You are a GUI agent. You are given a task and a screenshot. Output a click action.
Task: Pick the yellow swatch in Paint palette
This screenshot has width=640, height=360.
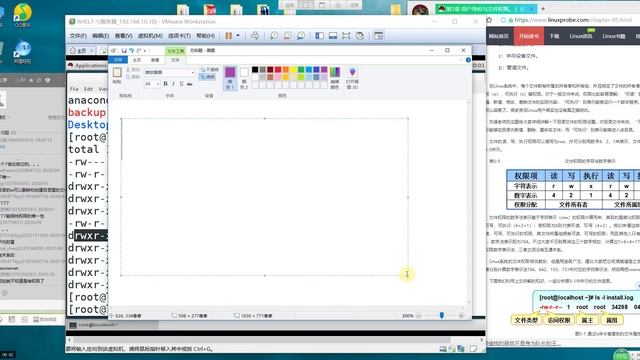(293, 70)
